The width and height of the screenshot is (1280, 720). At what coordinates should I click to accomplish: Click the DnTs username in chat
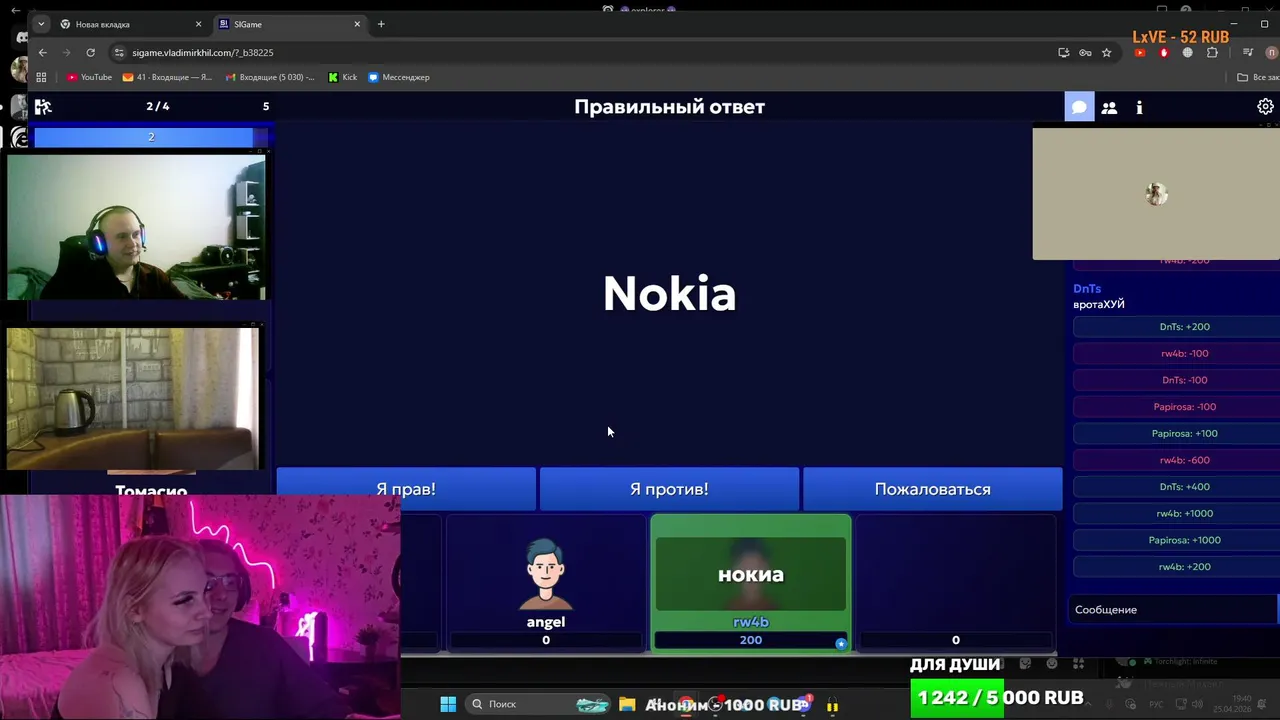pos(1087,288)
